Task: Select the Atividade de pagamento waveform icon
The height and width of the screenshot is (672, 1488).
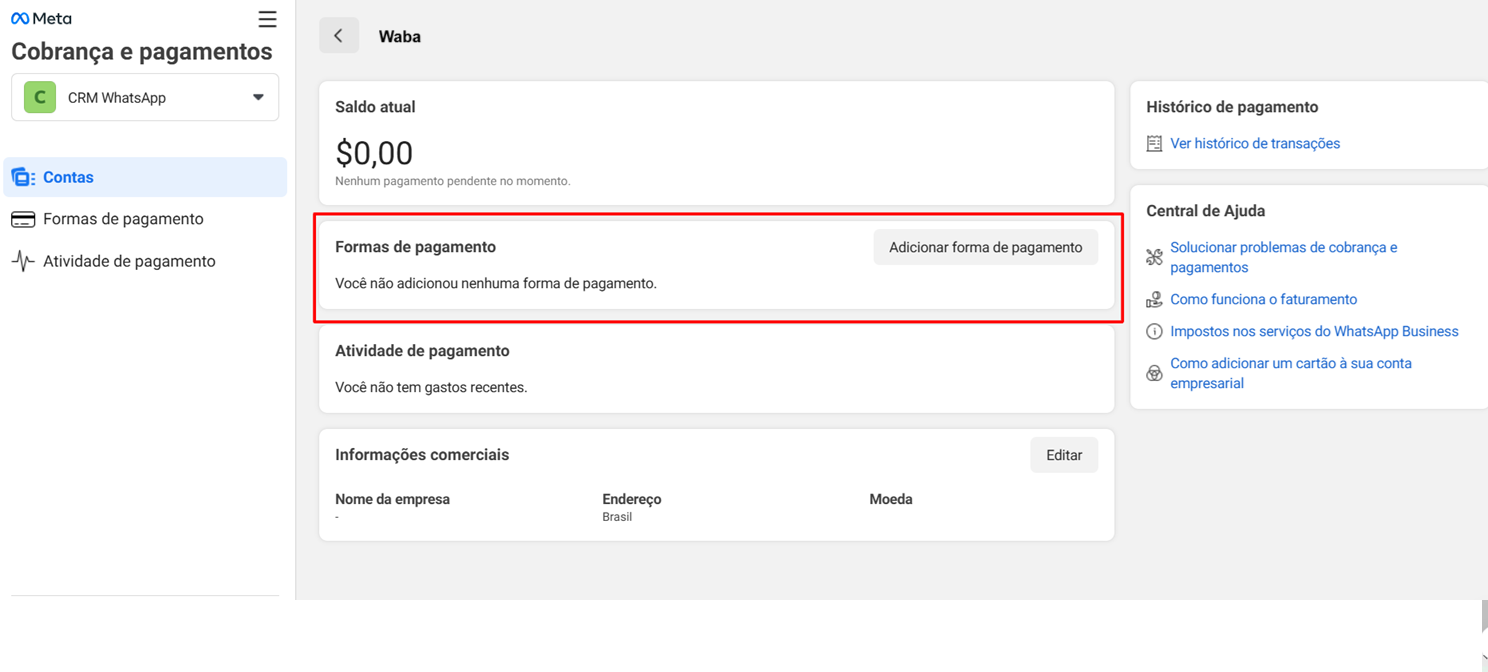Action: click(x=22, y=260)
